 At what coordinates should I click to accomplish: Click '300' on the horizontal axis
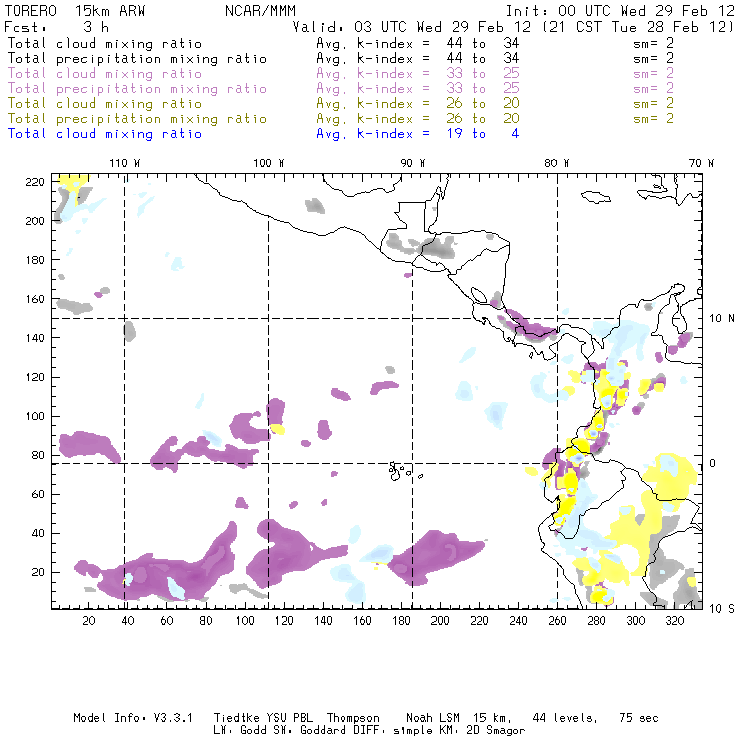636,621
